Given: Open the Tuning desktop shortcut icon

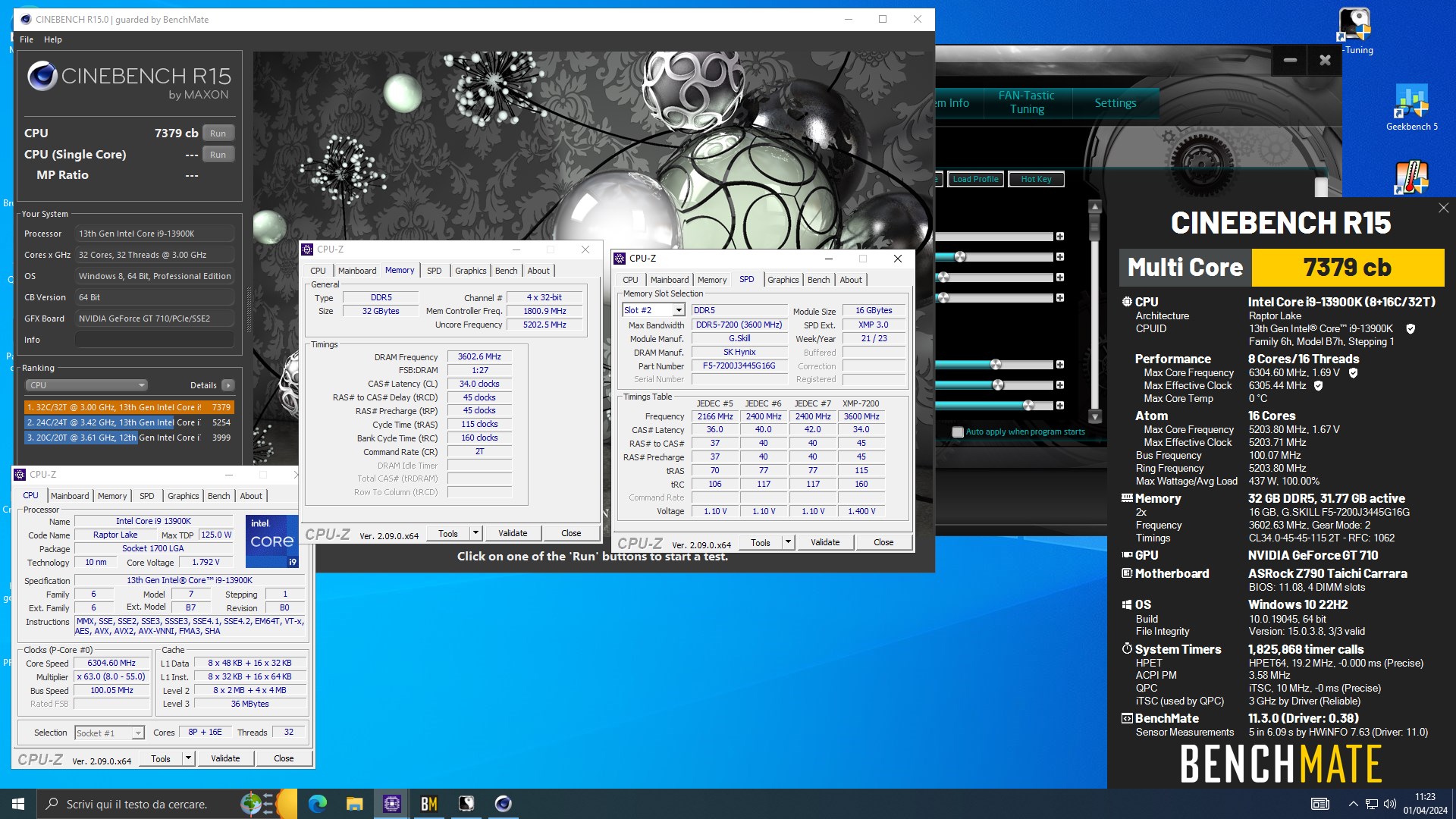Looking at the screenshot, I should pyautogui.click(x=1356, y=30).
